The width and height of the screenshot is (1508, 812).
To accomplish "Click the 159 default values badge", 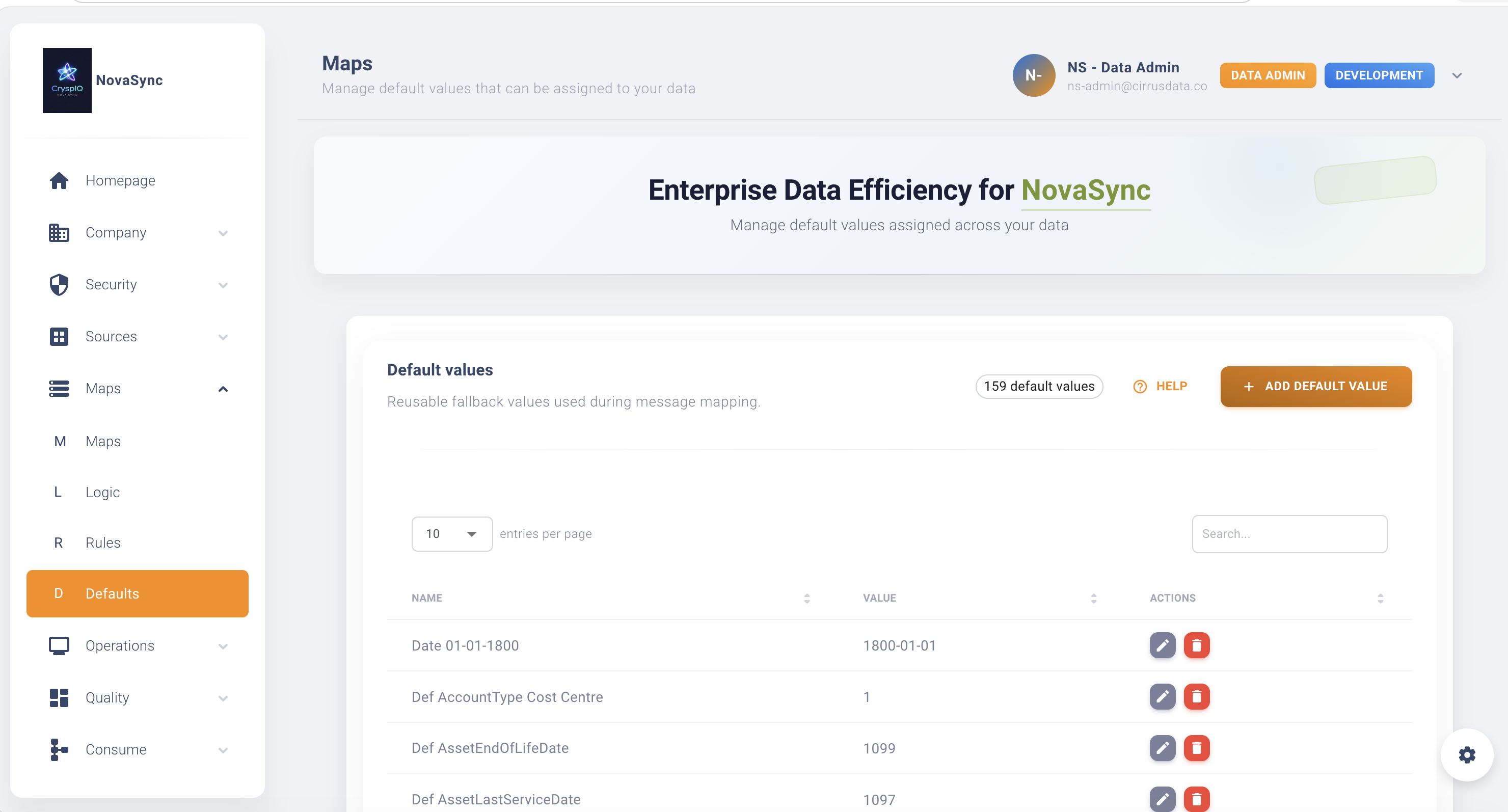I will (x=1039, y=387).
